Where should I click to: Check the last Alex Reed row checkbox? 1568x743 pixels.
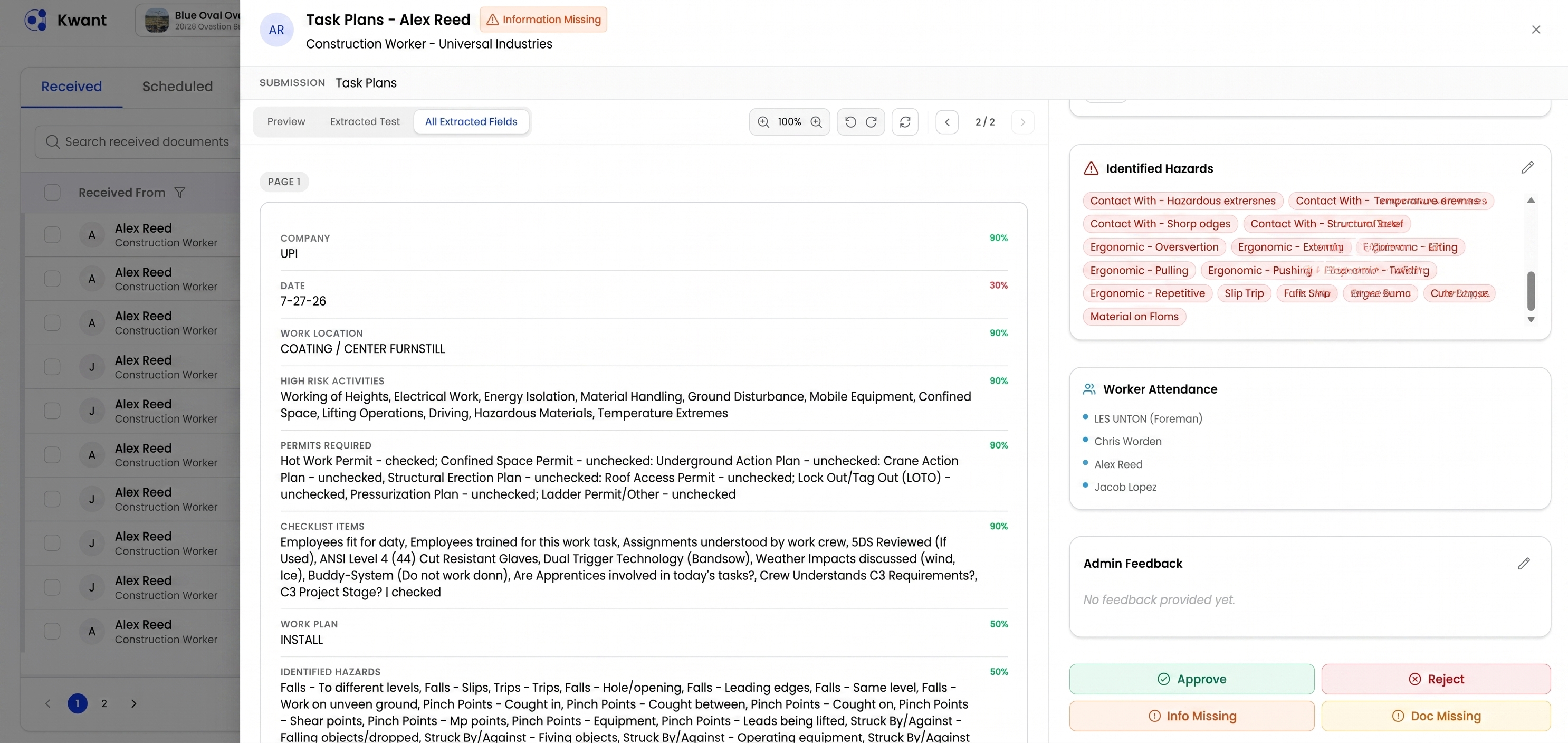pyautogui.click(x=52, y=631)
